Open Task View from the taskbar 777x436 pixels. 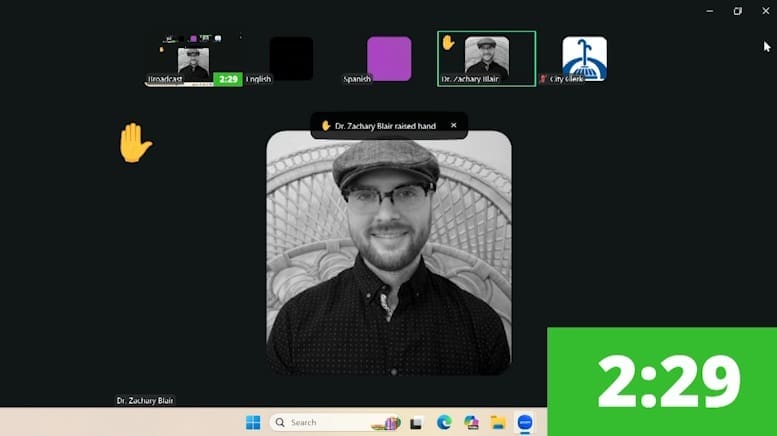(416, 423)
